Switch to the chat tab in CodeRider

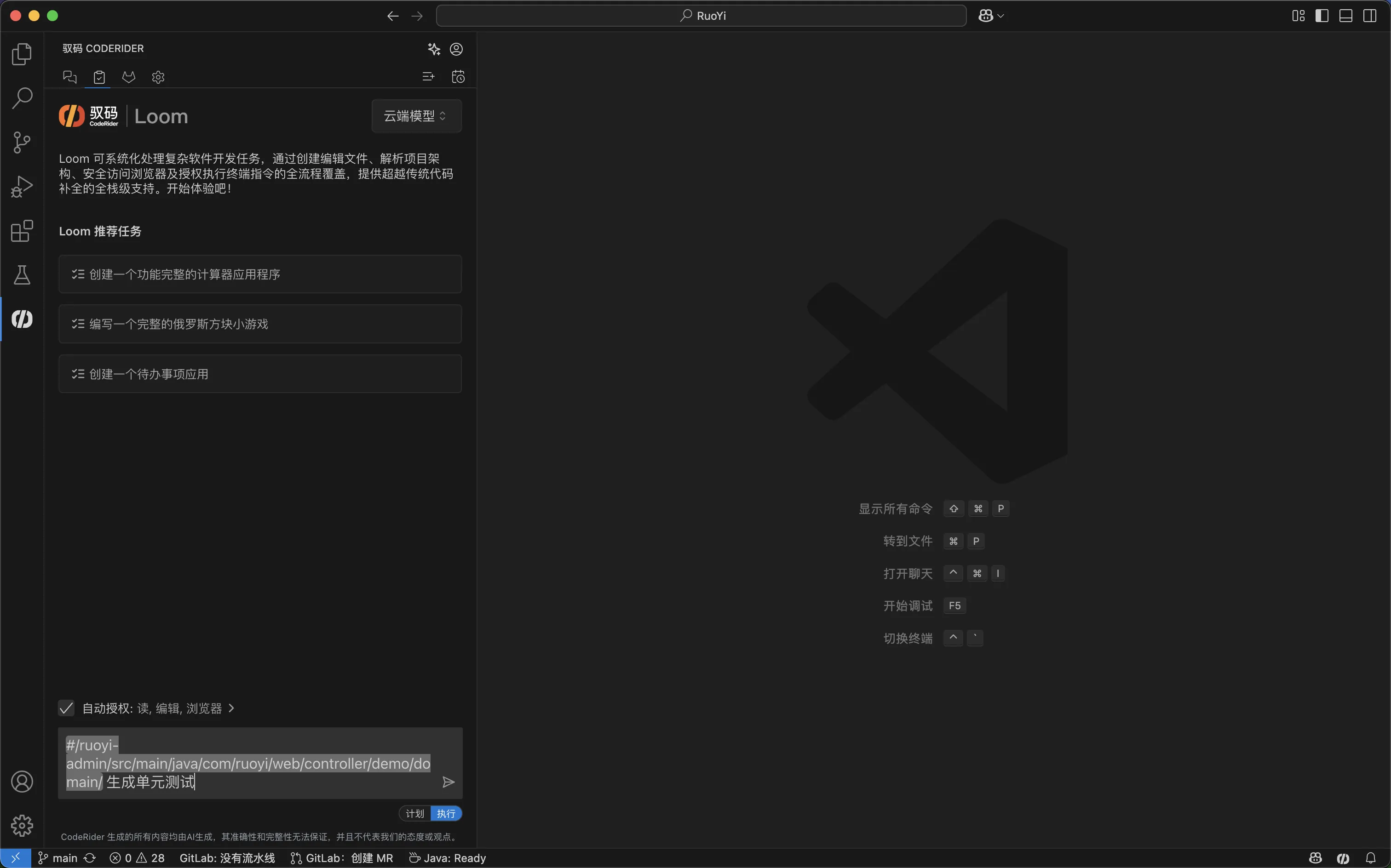[70, 77]
